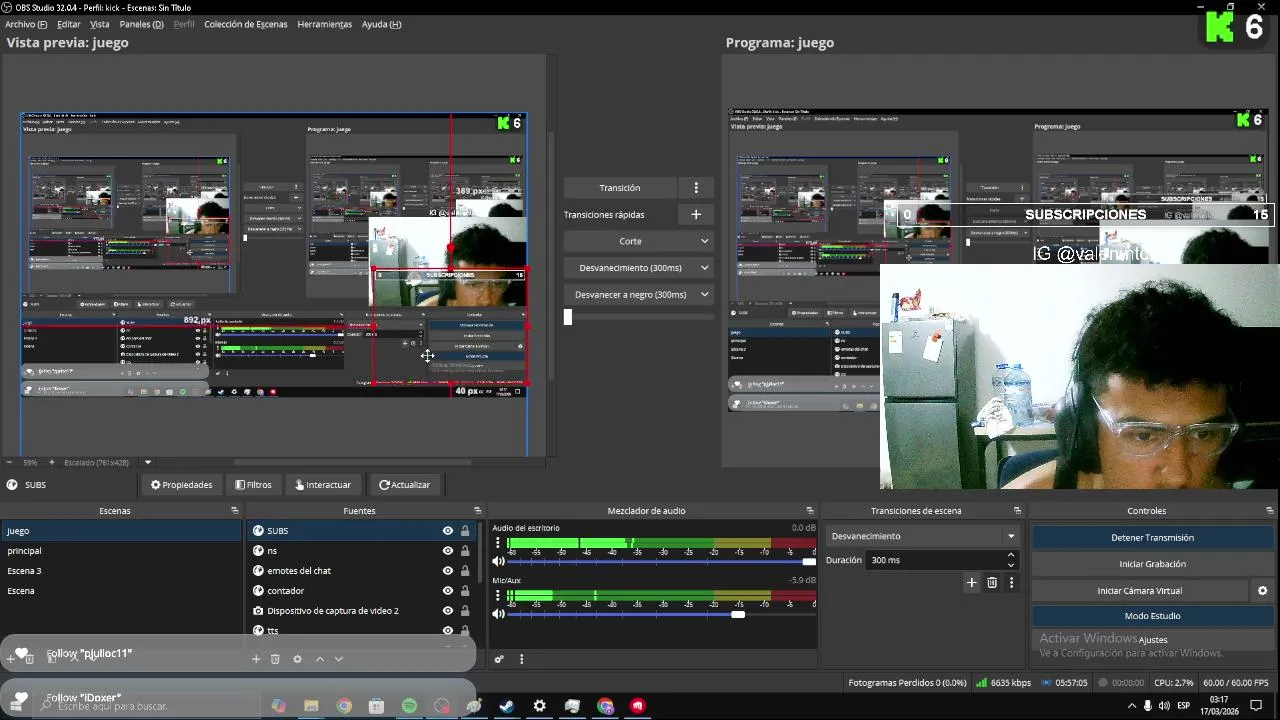Expand Desvanecimiento (300ms) quick transition dropdown
This screenshot has height=720, width=1280.
(704, 268)
